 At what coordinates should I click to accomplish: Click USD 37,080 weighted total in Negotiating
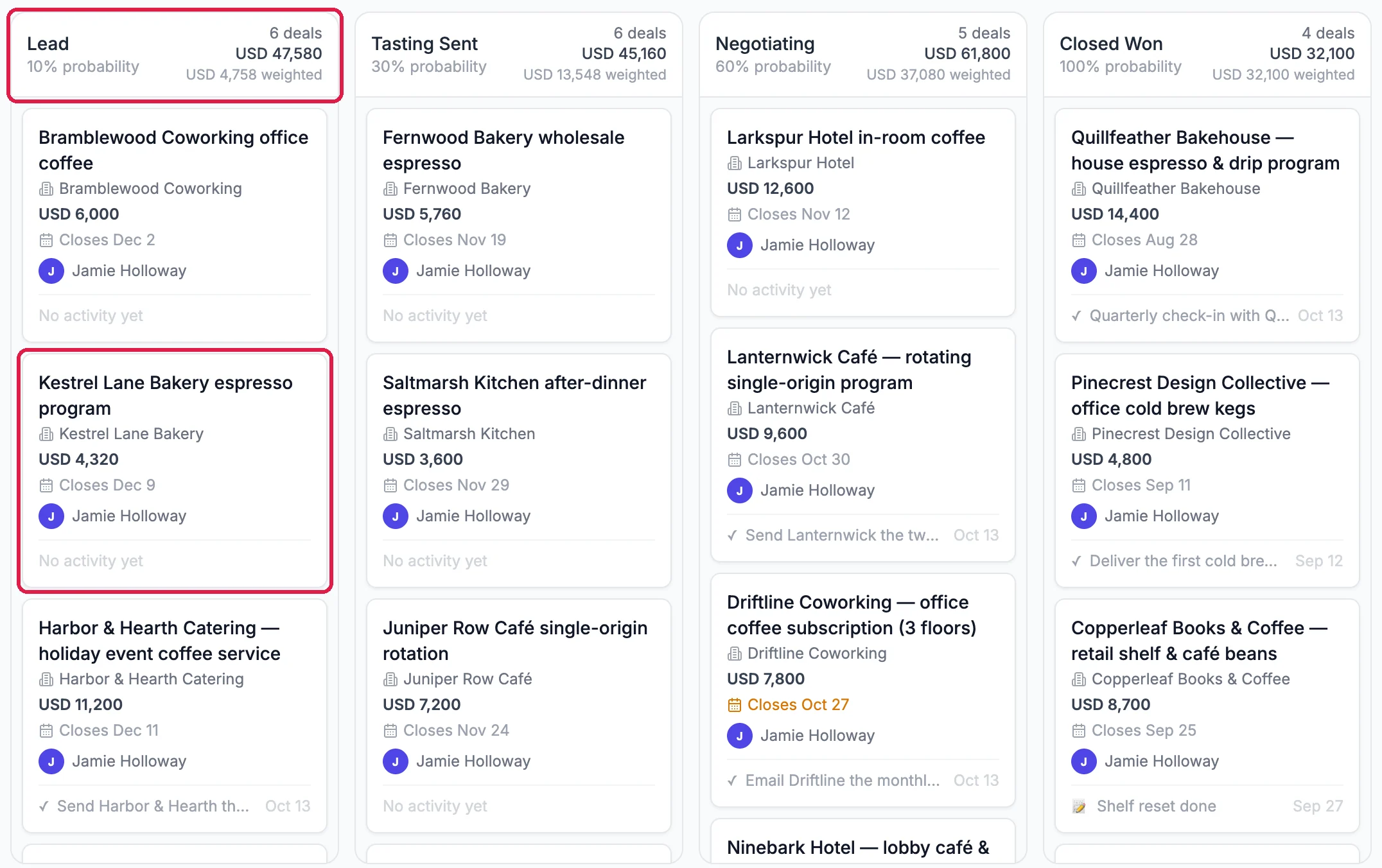coord(938,75)
